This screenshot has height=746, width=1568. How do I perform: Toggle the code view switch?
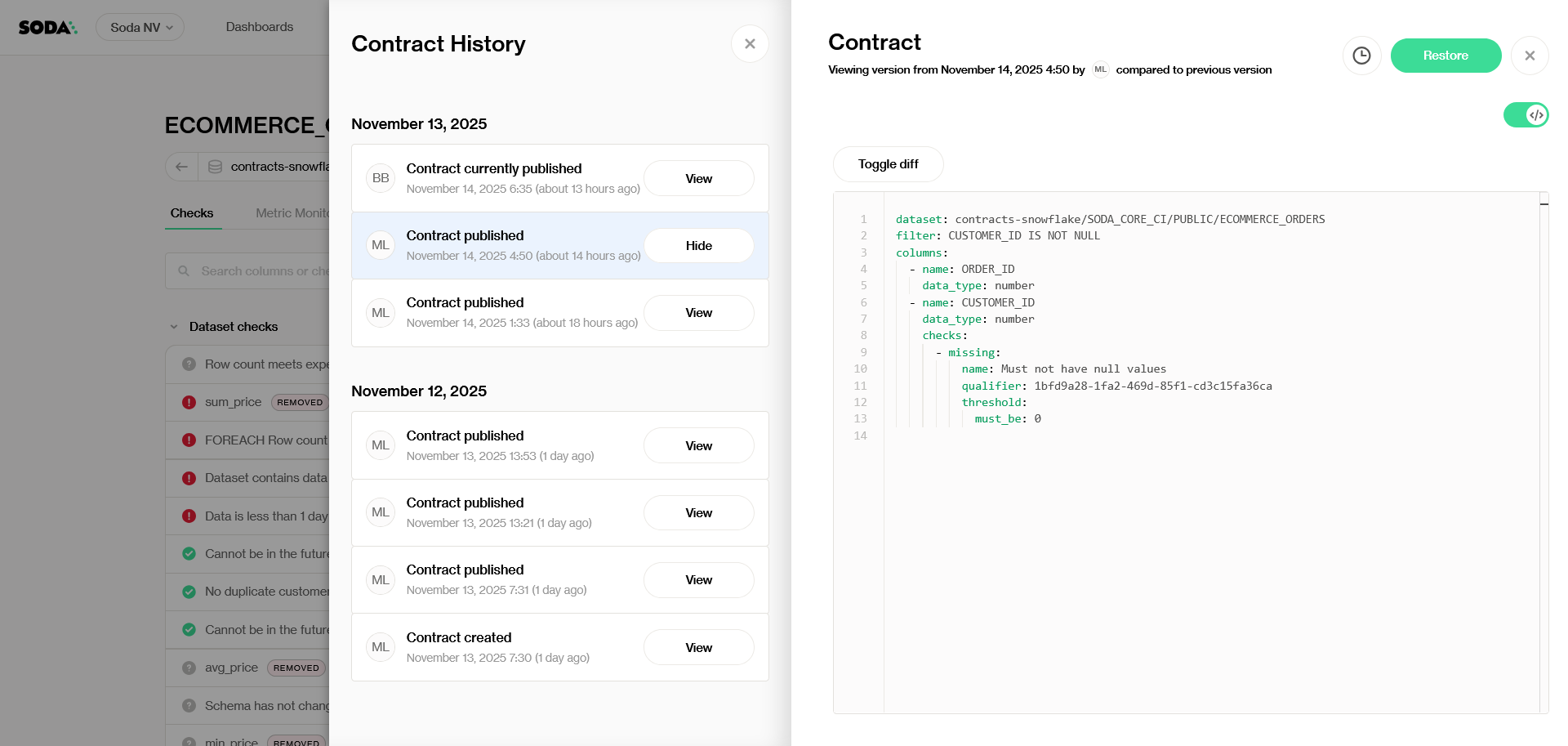point(1526,115)
